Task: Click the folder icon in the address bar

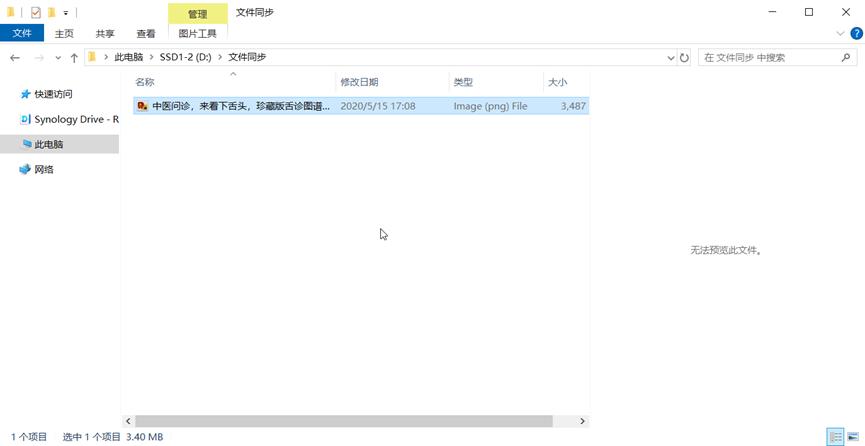Action: [92, 57]
